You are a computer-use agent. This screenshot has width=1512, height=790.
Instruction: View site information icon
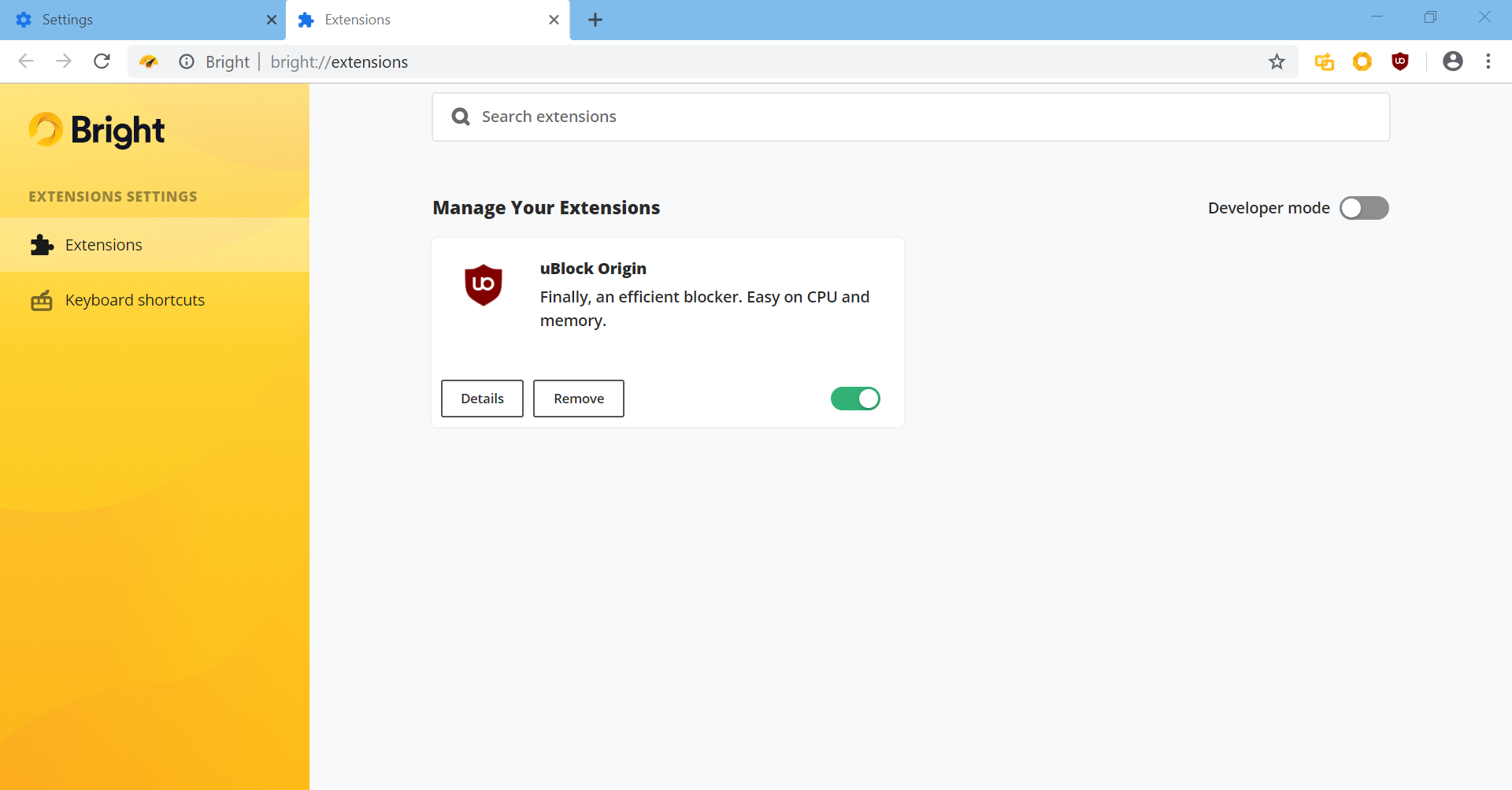[187, 61]
